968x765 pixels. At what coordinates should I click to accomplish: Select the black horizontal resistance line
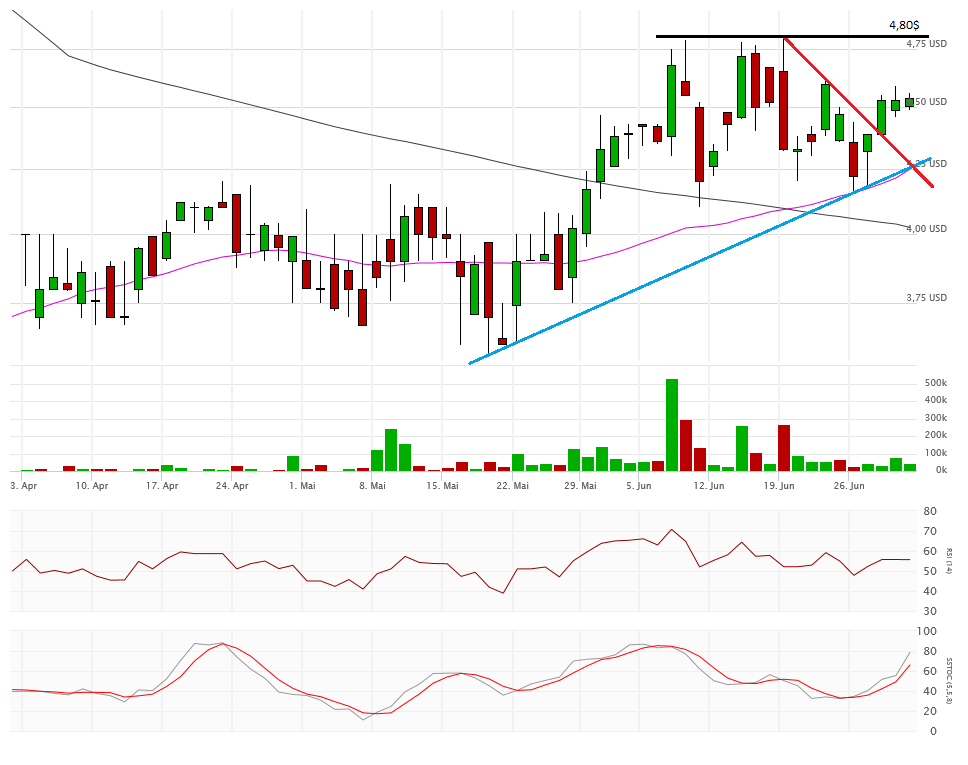(720, 37)
